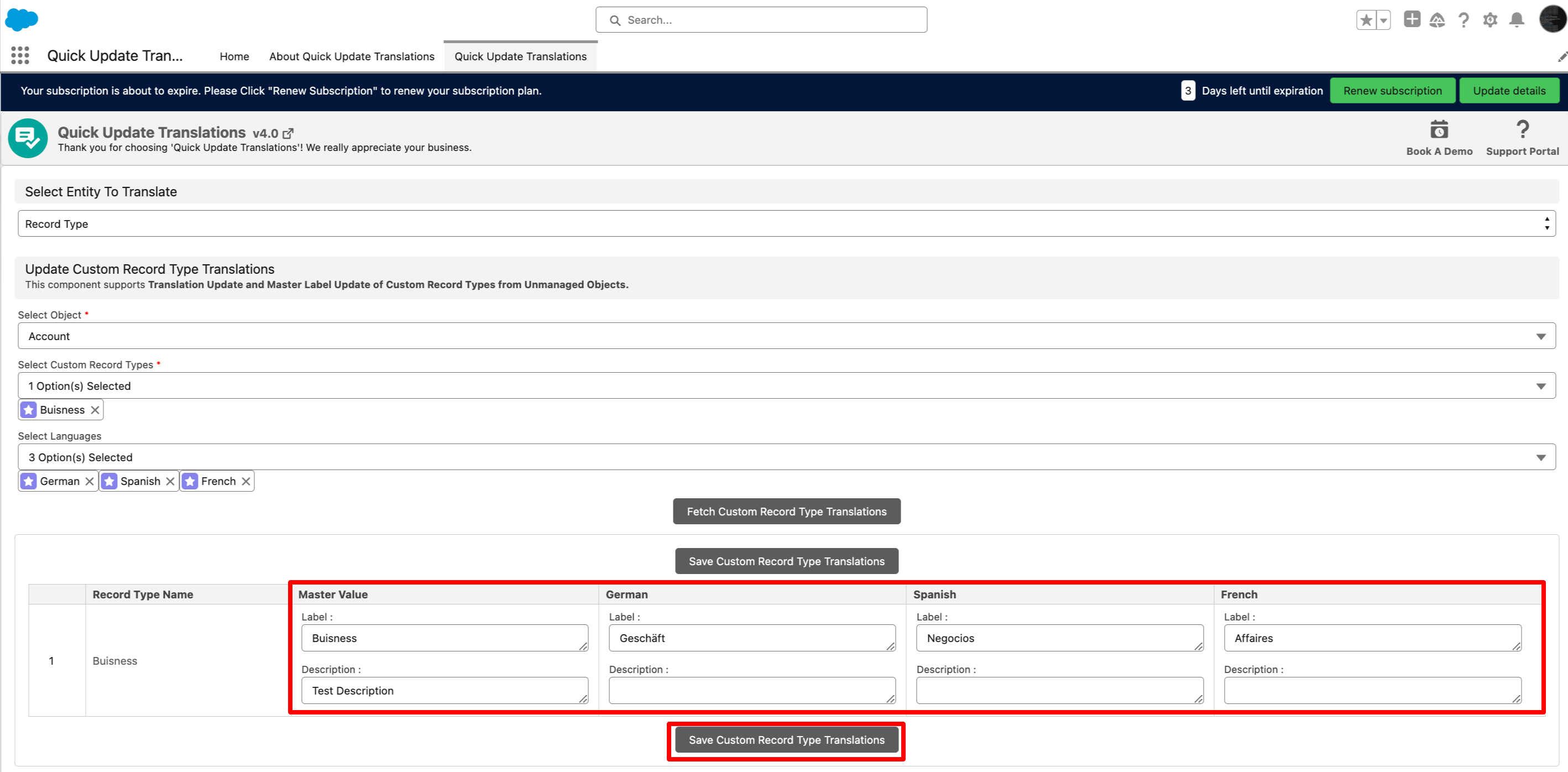Open the notifications bell

(x=1517, y=20)
